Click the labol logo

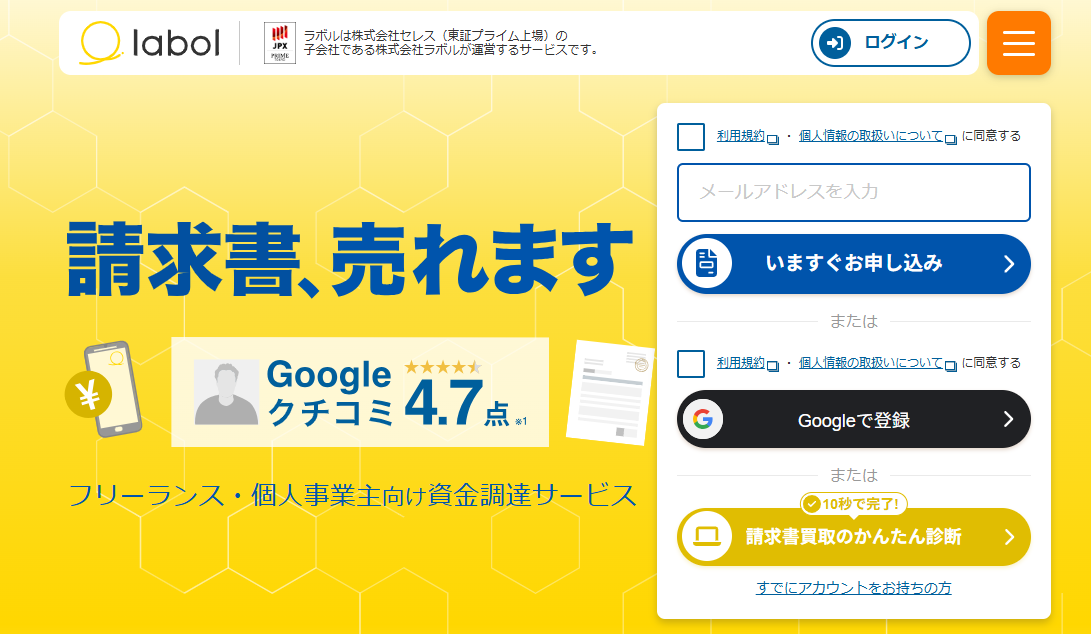[x=150, y=43]
